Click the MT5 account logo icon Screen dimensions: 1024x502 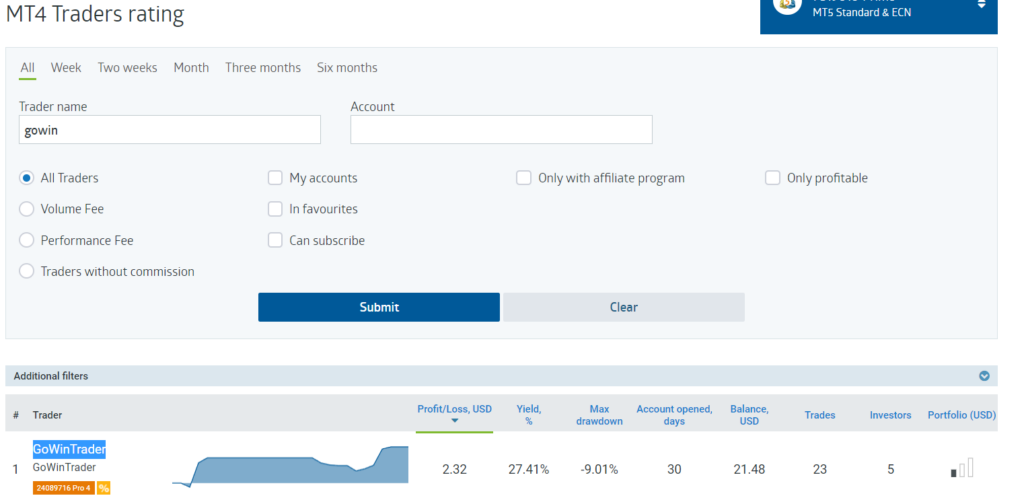coord(788,6)
